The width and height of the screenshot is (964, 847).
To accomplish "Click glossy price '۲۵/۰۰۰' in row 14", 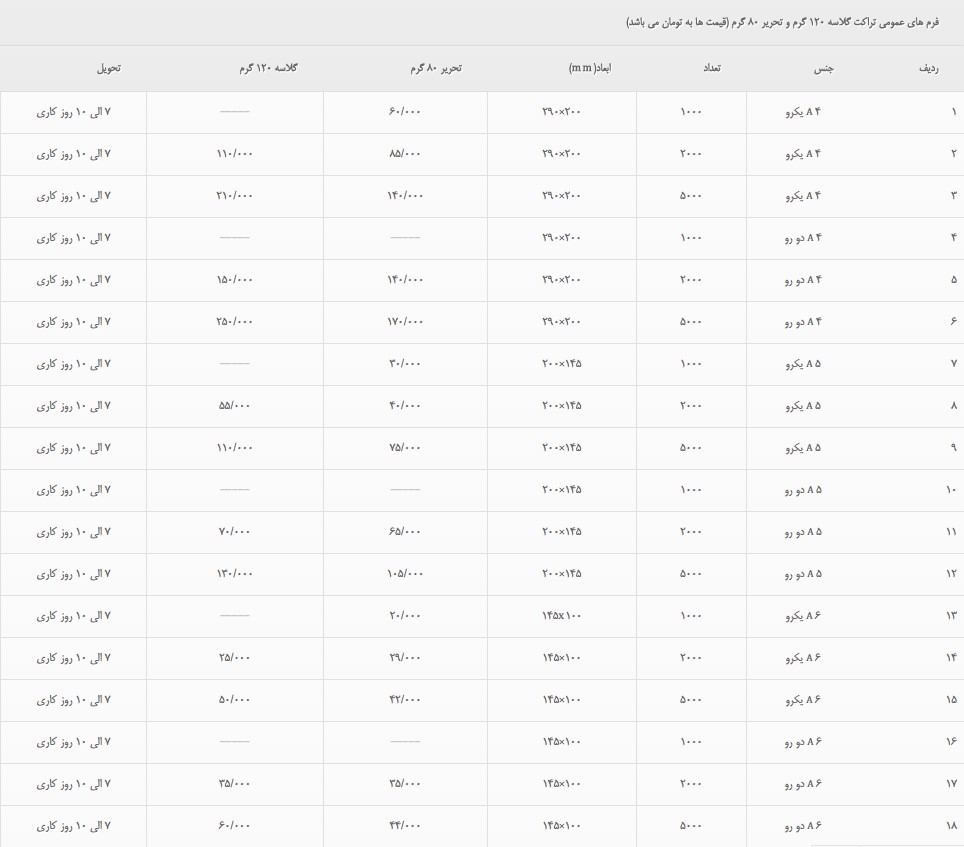I will pyautogui.click(x=234, y=658).
